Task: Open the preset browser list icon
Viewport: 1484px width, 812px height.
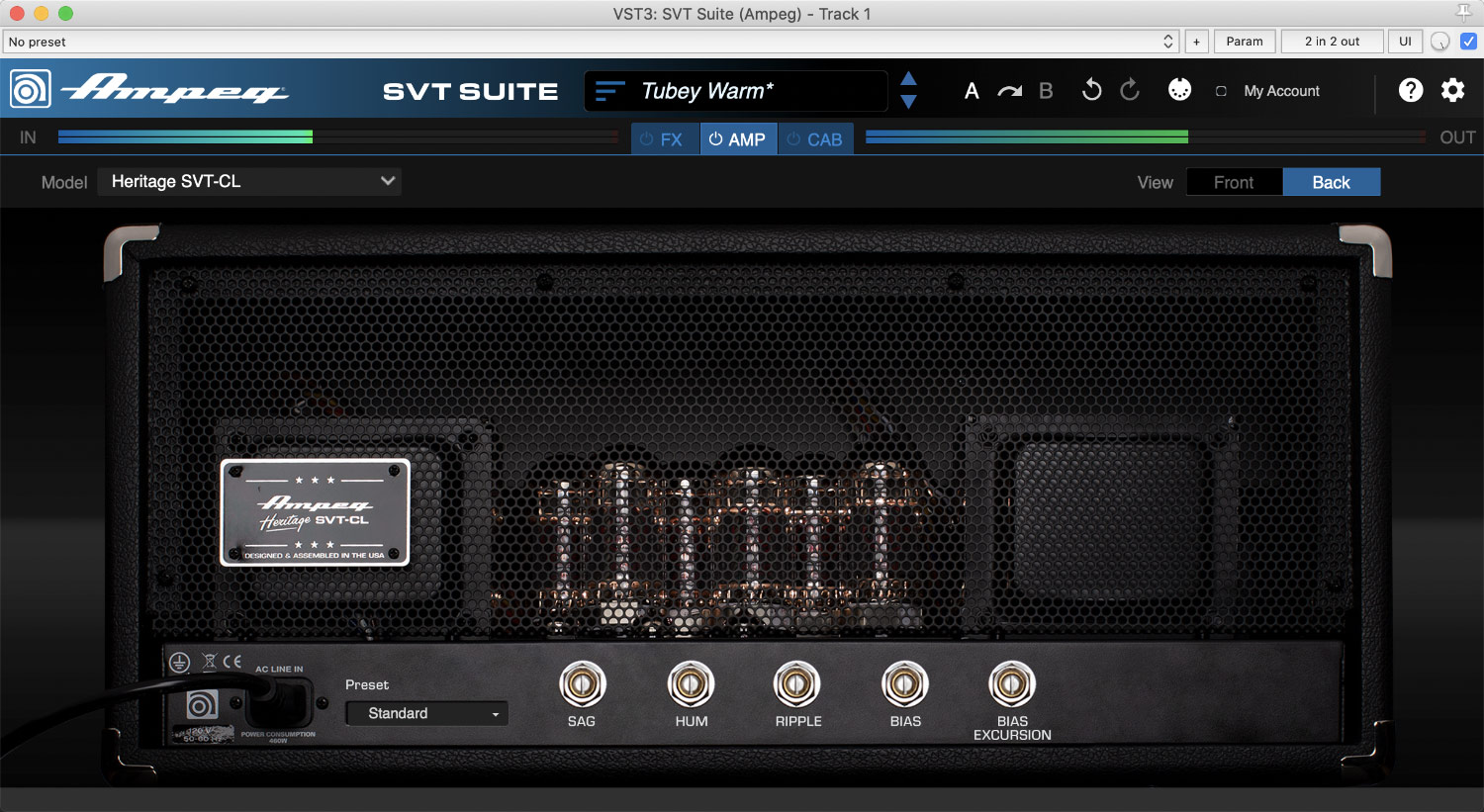Action: click(x=609, y=91)
